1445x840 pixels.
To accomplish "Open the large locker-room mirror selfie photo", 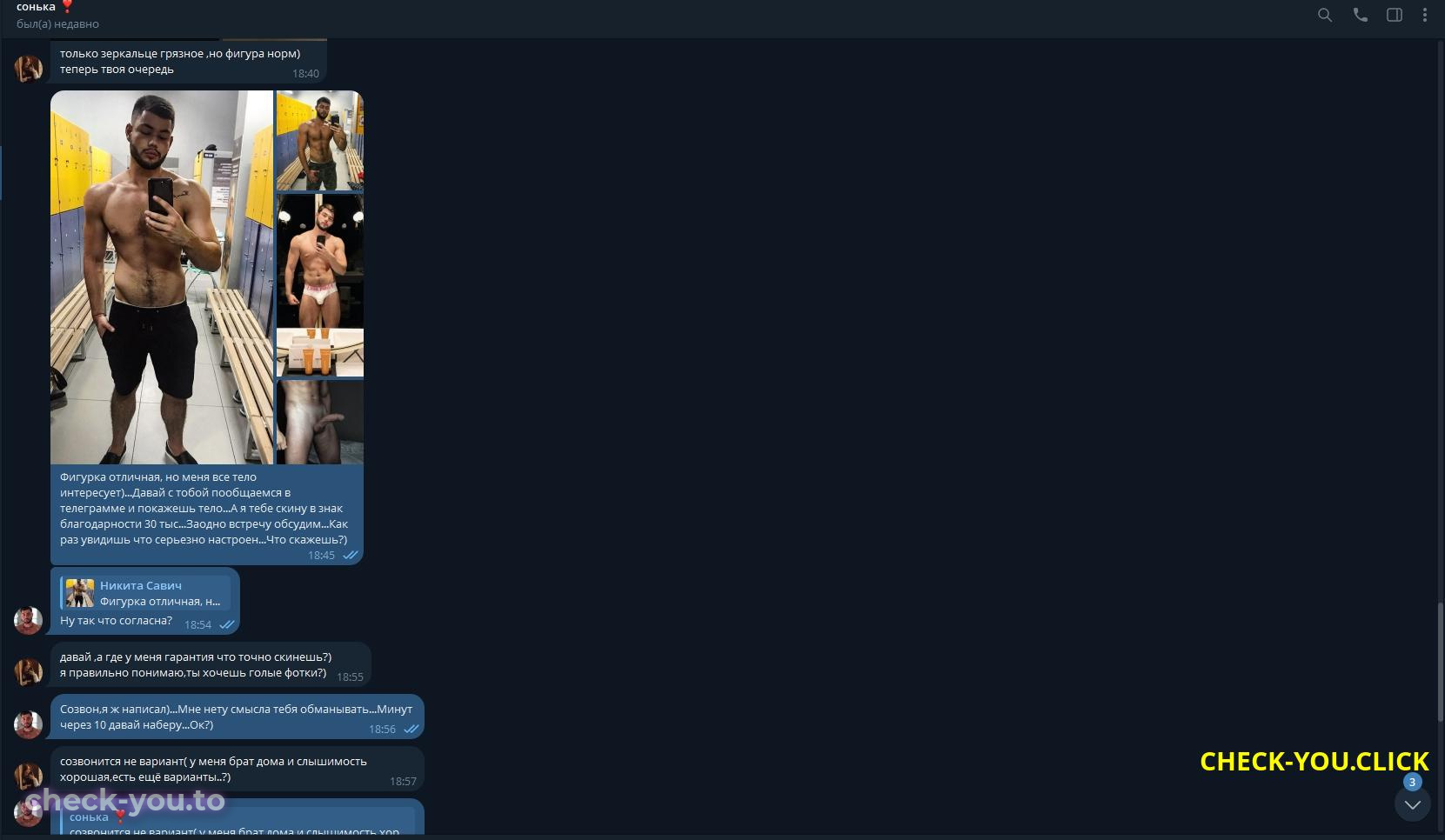I will tap(161, 277).
